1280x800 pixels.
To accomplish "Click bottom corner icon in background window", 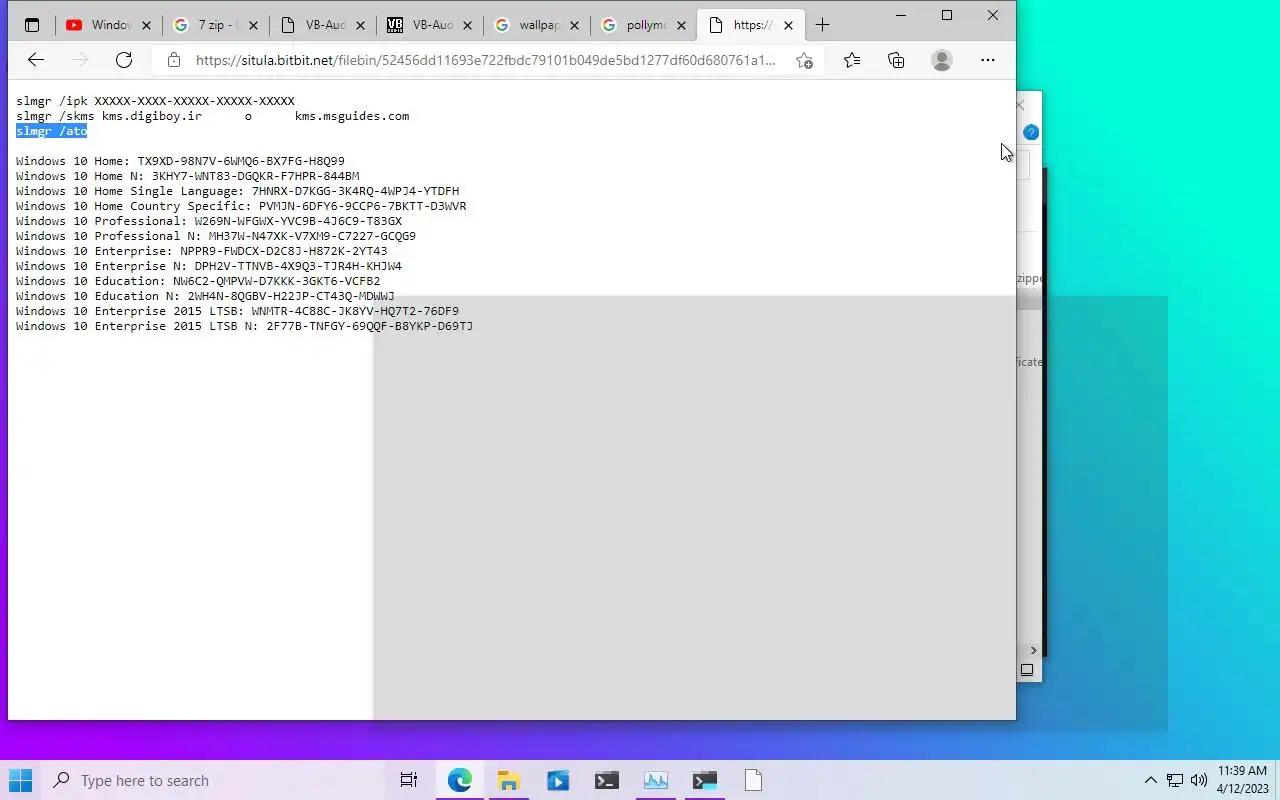I will (1027, 670).
